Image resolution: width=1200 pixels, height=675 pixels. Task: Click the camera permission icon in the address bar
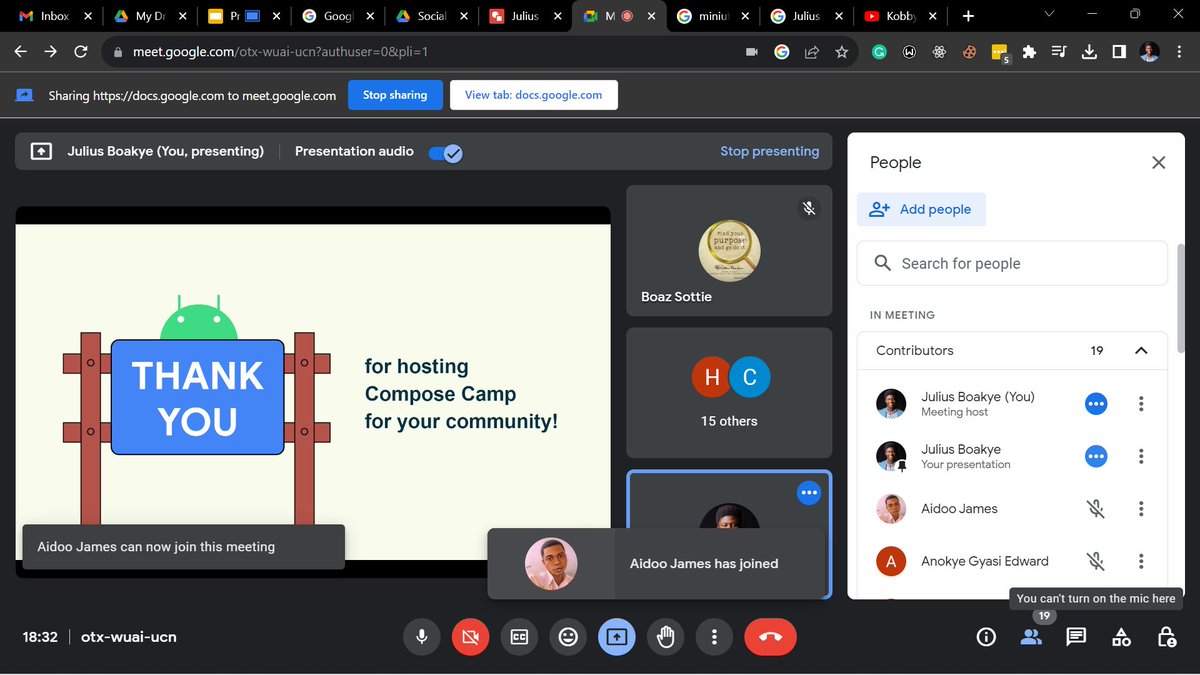tap(752, 52)
